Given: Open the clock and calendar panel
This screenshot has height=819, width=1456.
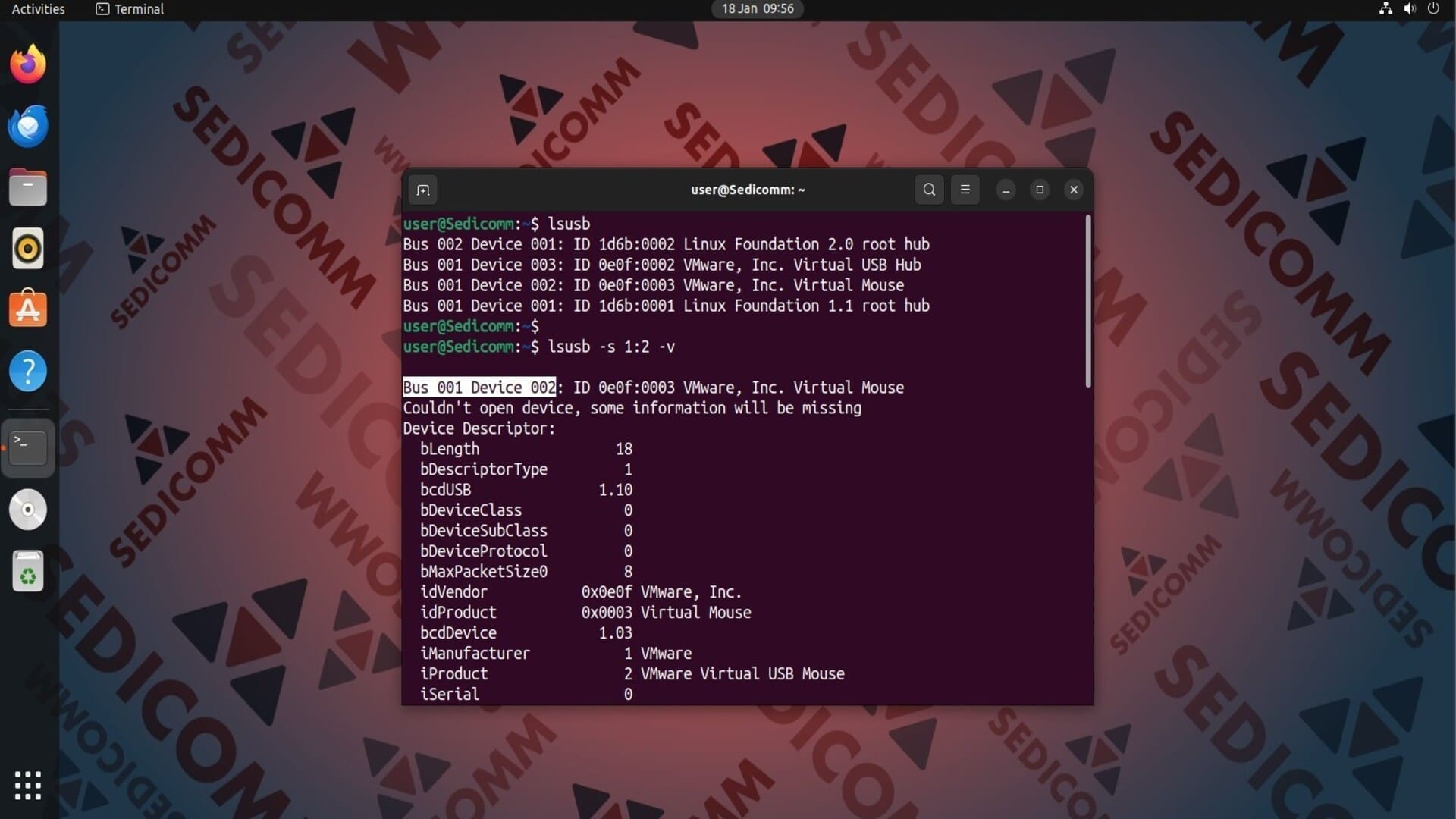Looking at the screenshot, I should [x=757, y=9].
